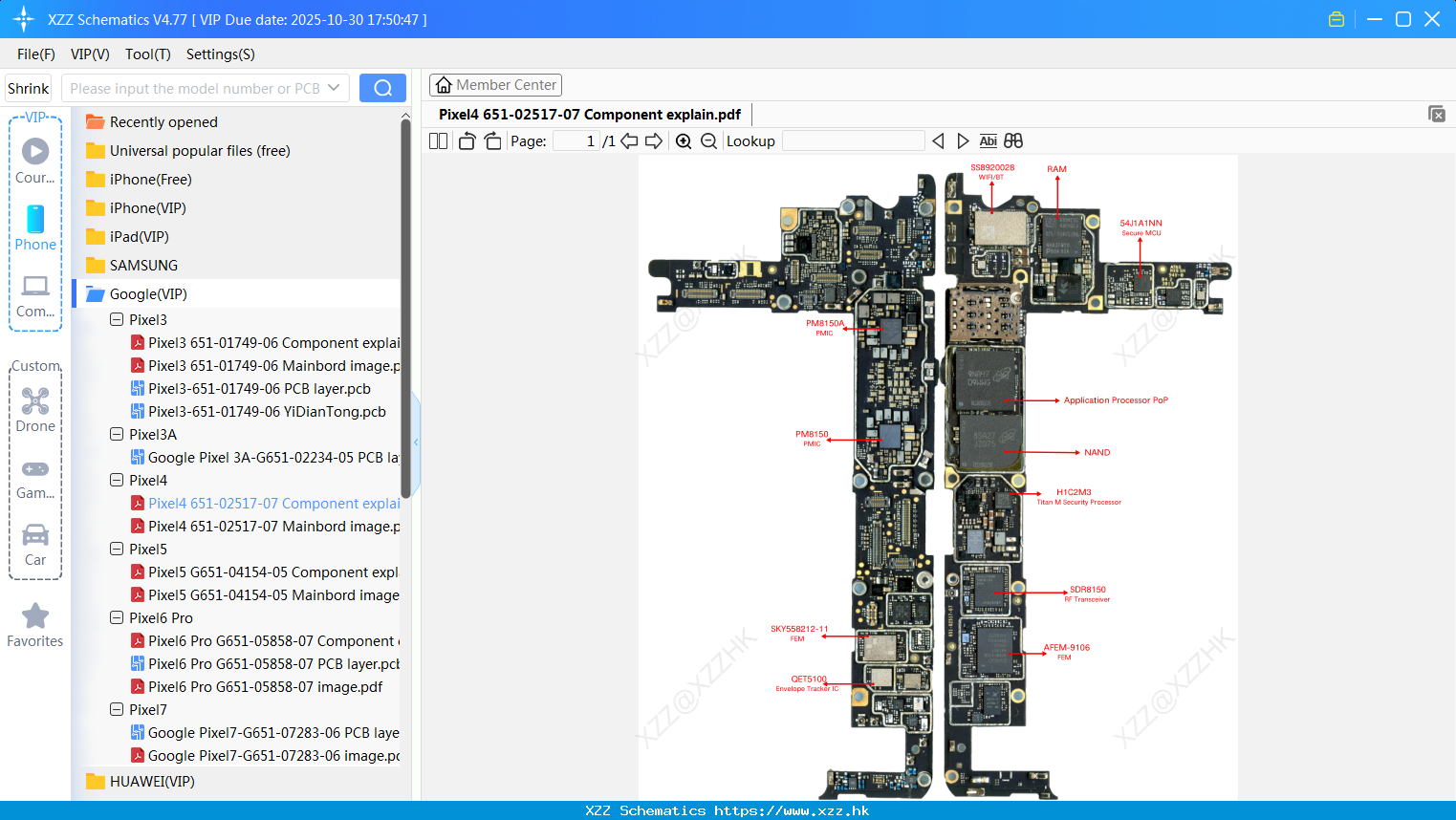This screenshot has width=1456, height=820.
Task: Rotate the page clockwise
Action: pos(492,141)
